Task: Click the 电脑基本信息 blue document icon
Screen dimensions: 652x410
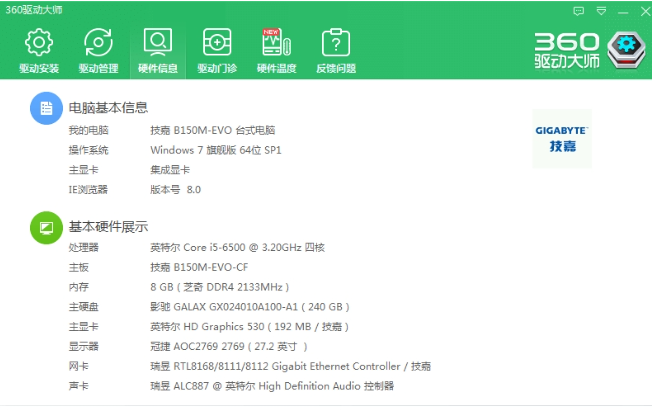Action: [x=46, y=108]
